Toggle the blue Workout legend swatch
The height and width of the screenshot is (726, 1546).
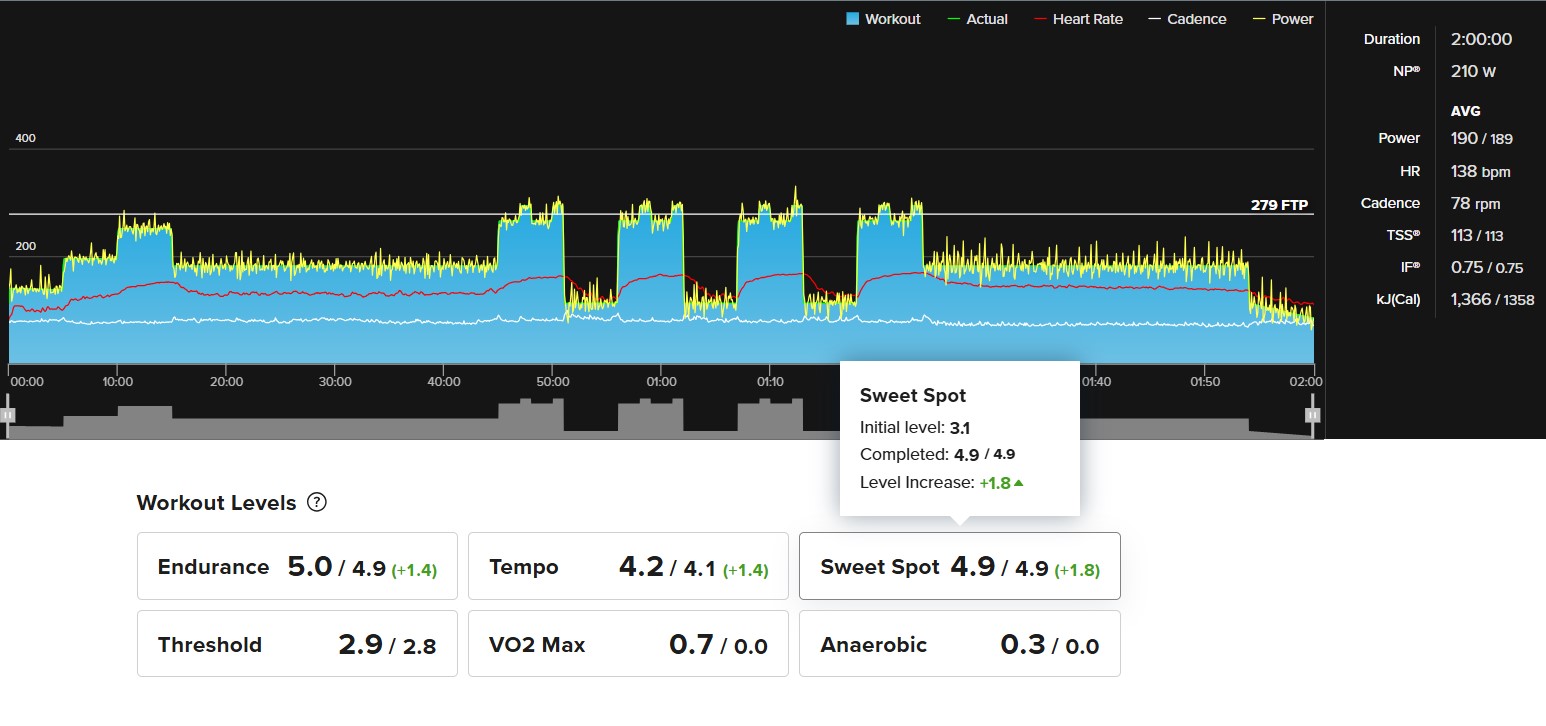click(853, 19)
